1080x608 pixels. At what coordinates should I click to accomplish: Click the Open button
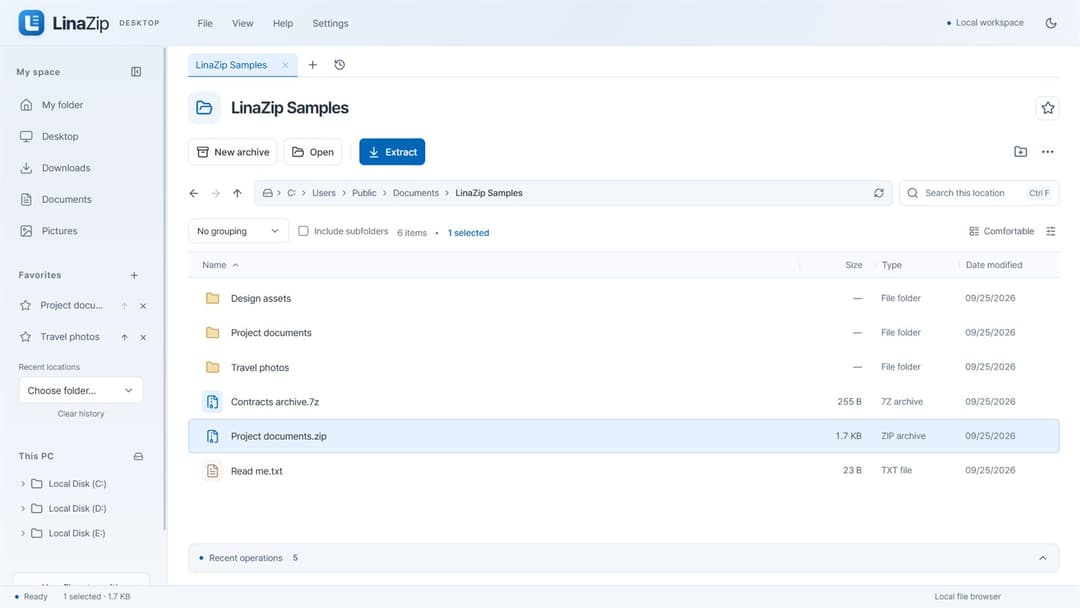click(x=313, y=152)
